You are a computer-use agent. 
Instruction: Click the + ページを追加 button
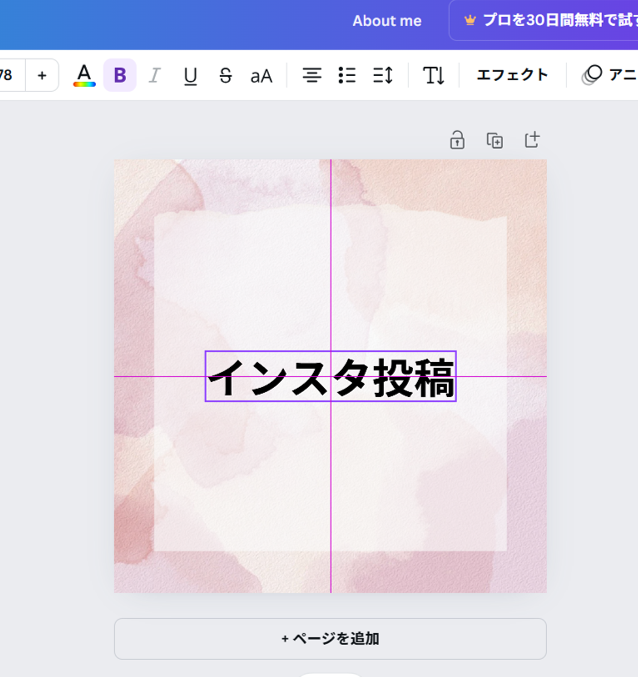(x=330, y=639)
